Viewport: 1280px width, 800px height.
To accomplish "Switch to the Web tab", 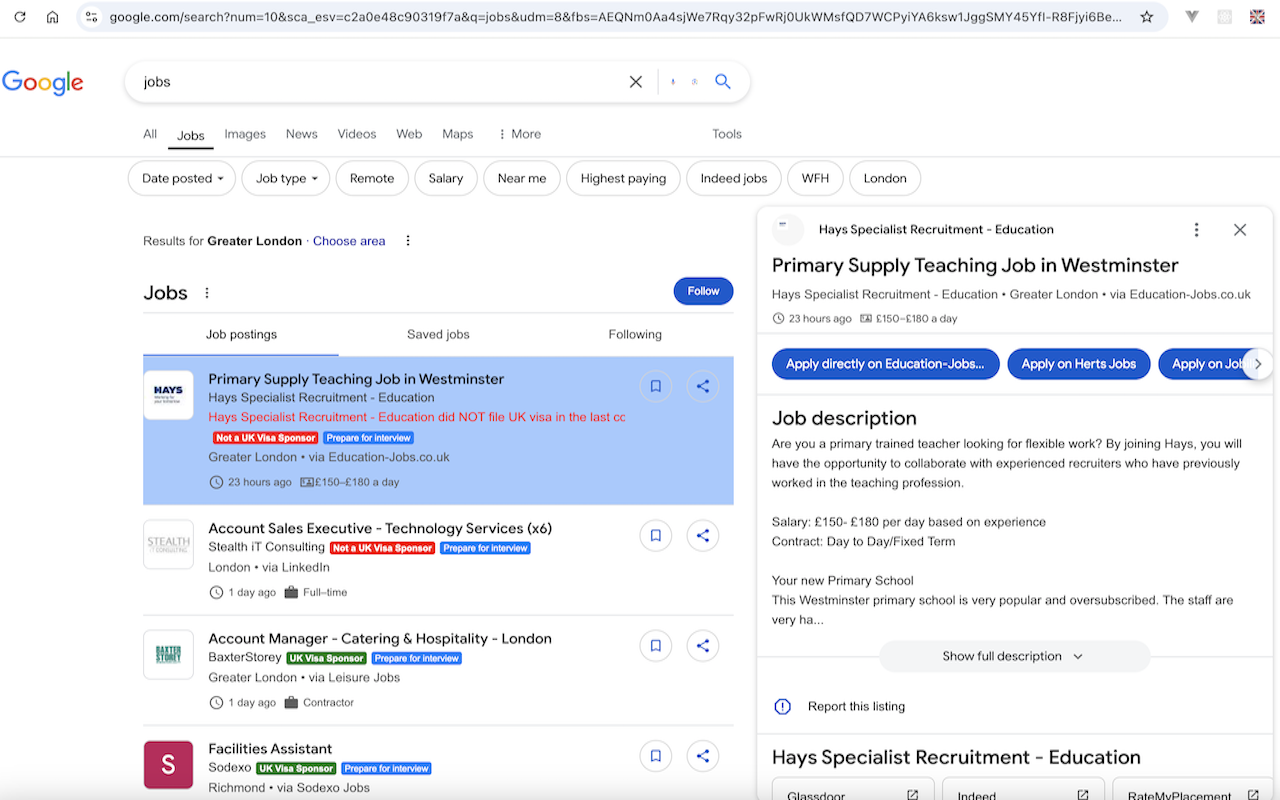I will coord(409,134).
